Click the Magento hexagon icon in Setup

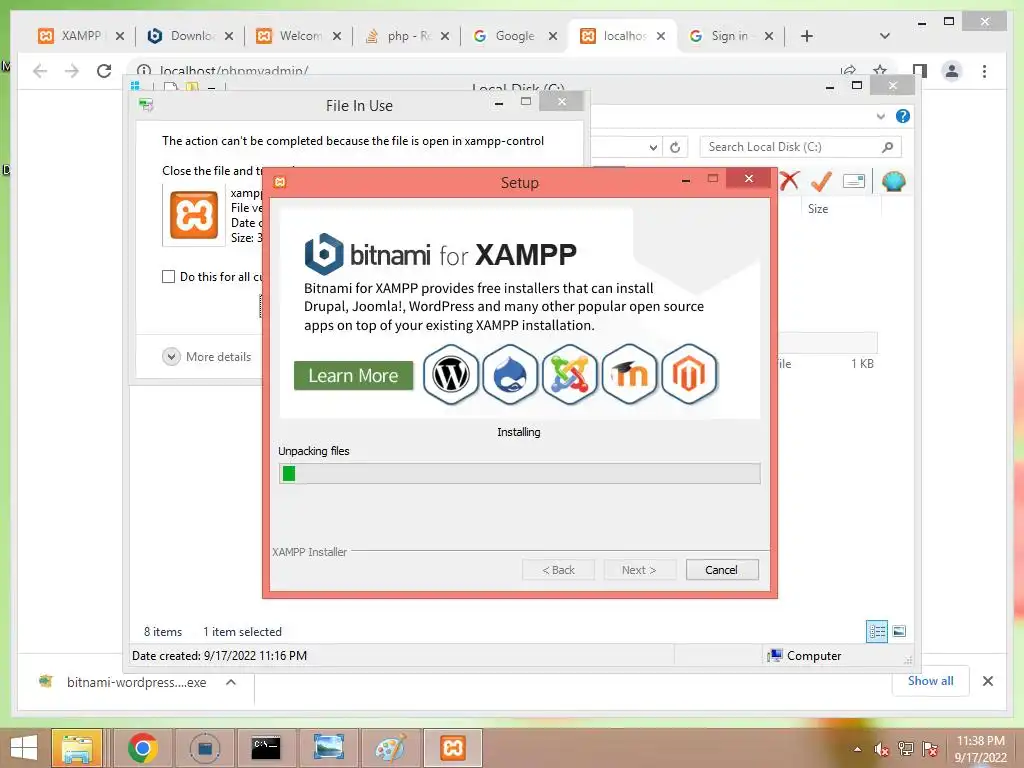tap(689, 375)
